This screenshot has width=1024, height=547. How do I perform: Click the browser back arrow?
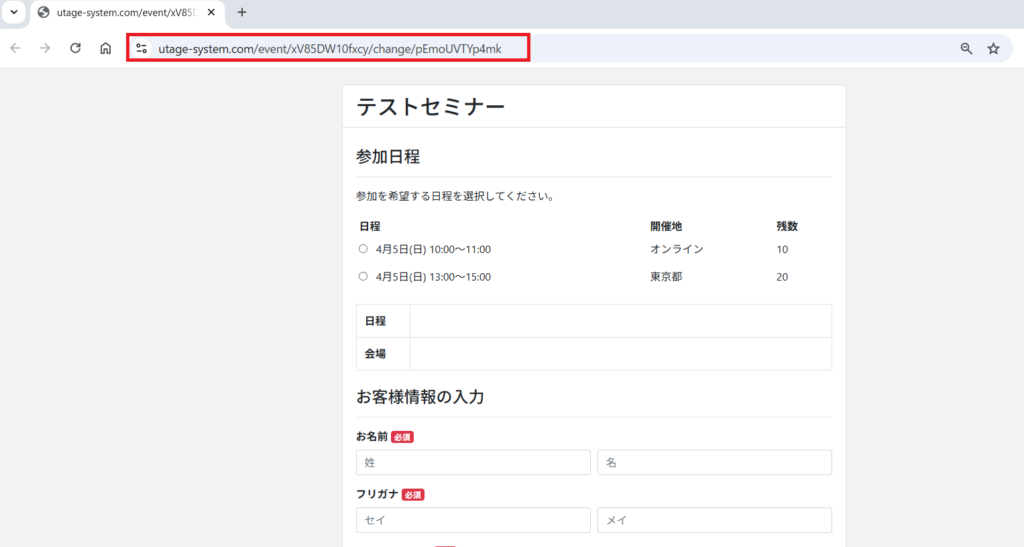point(15,48)
